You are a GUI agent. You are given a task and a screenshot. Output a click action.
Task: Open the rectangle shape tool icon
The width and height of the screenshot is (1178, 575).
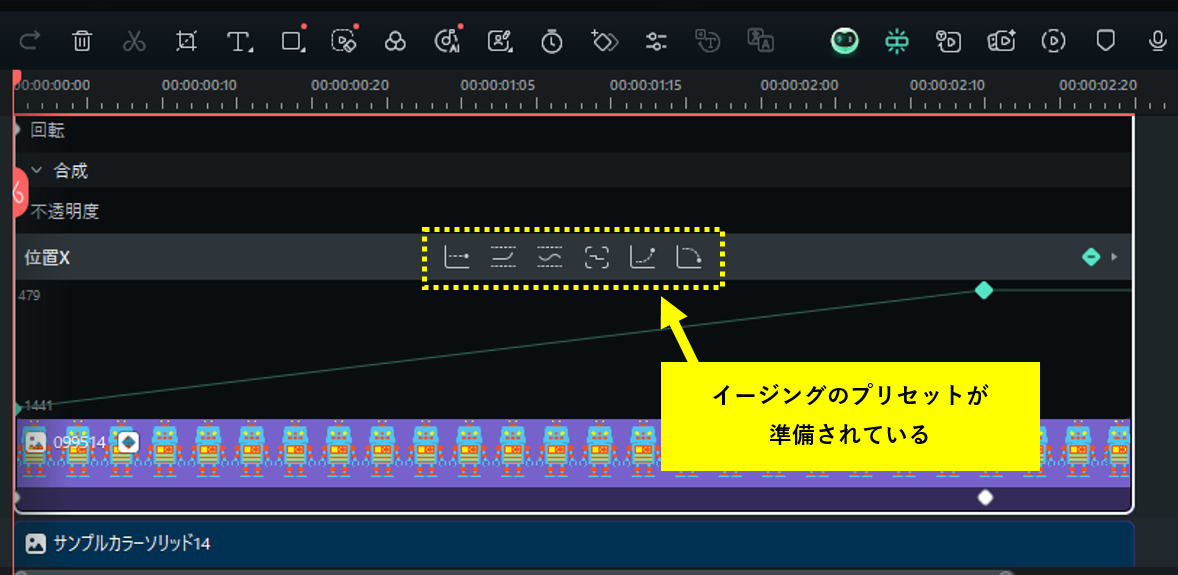click(x=292, y=40)
